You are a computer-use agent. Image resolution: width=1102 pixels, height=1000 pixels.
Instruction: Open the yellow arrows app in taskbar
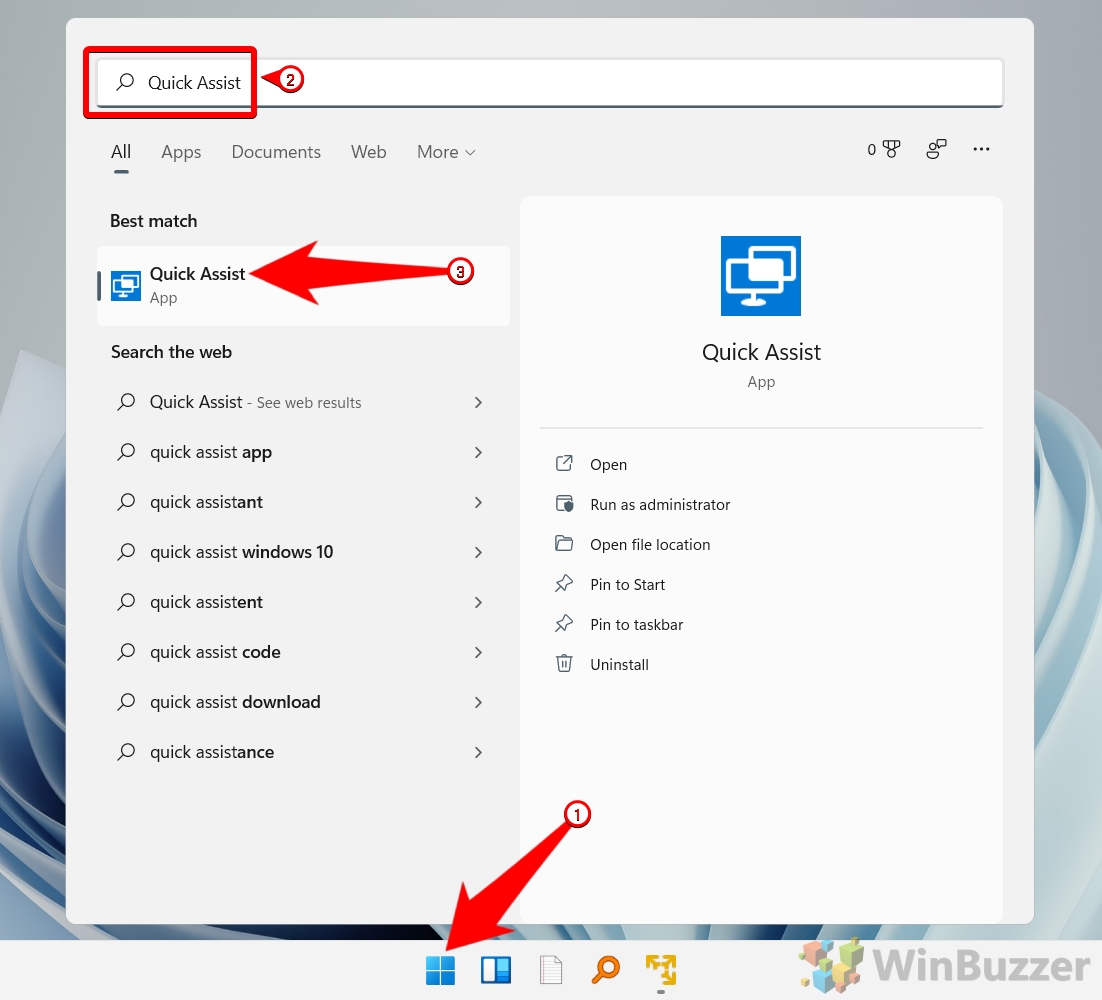(x=661, y=970)
